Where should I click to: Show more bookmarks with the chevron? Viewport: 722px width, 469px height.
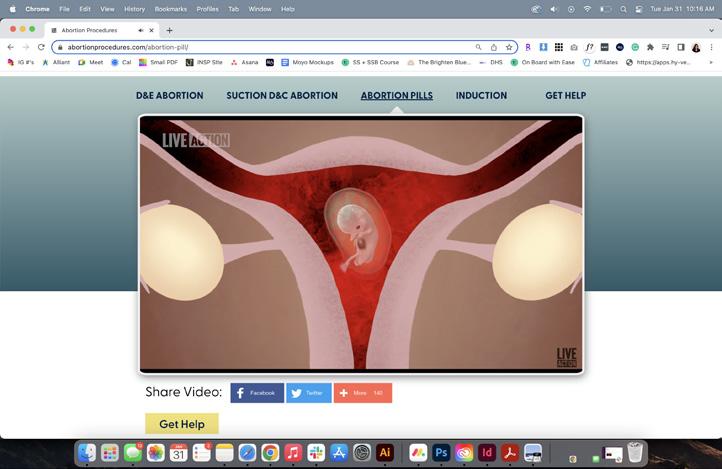(x=711, y=62)
